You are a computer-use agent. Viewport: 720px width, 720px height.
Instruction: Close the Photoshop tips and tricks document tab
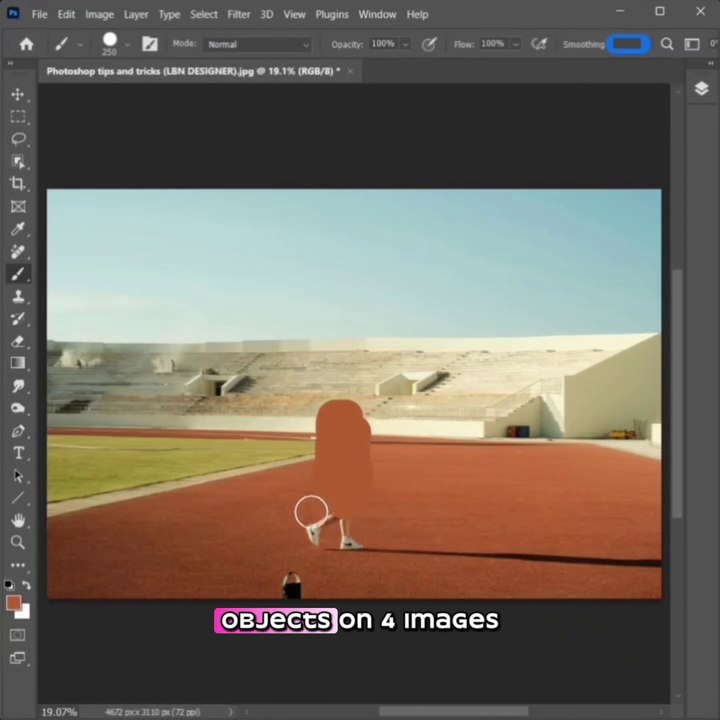click(x=350, y=71)
